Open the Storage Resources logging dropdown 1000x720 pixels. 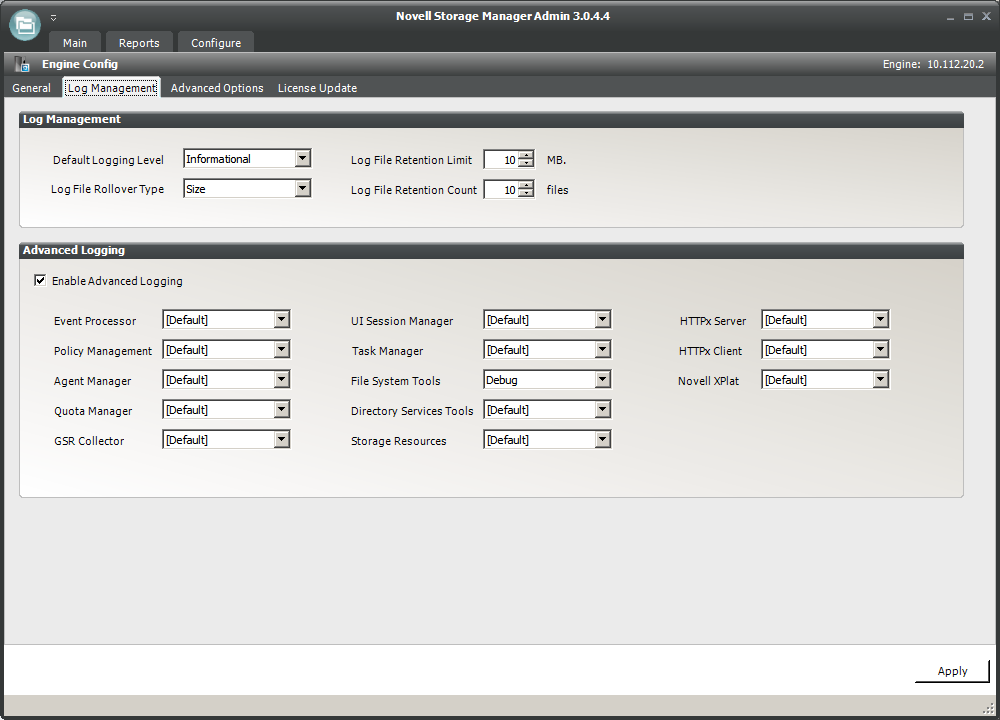click(603, 439)
